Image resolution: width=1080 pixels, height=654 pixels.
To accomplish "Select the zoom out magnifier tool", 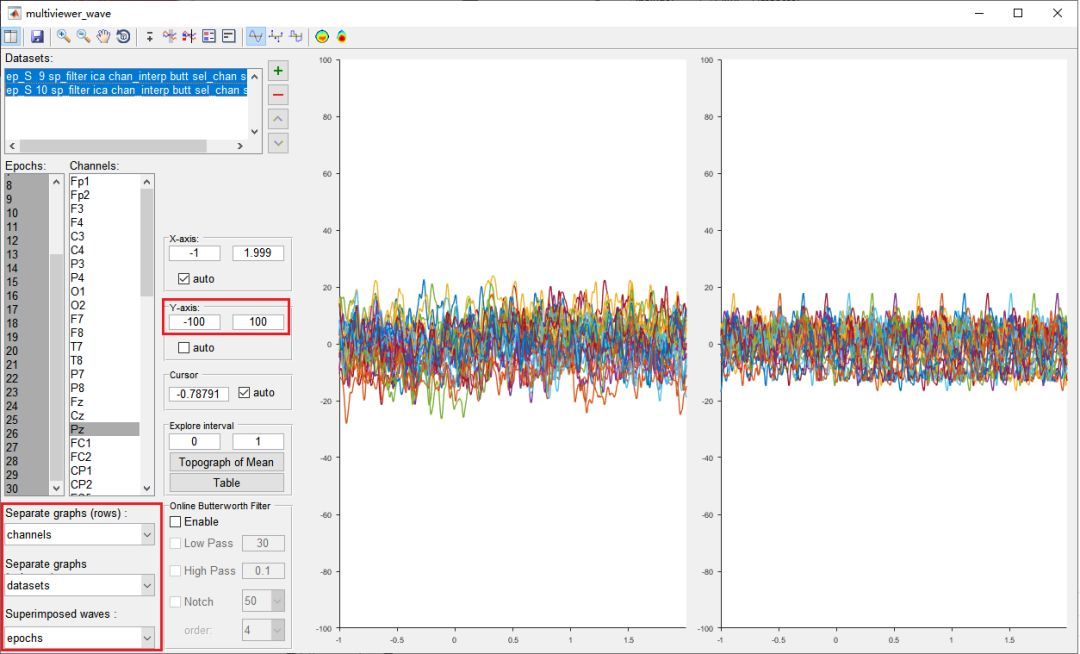I will (x=83, y=36).
